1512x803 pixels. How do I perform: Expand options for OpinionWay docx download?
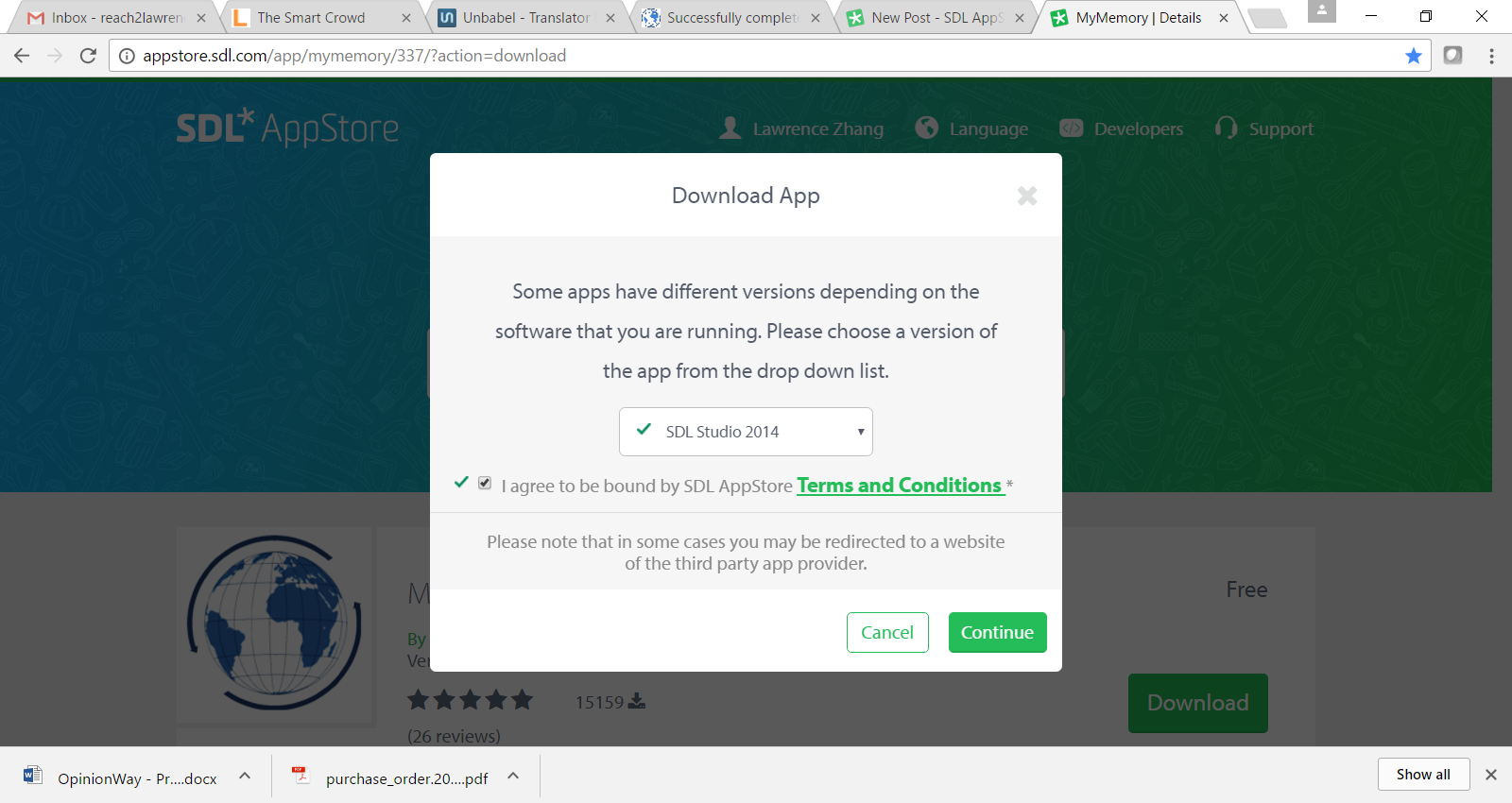click(x=245, y=776)
